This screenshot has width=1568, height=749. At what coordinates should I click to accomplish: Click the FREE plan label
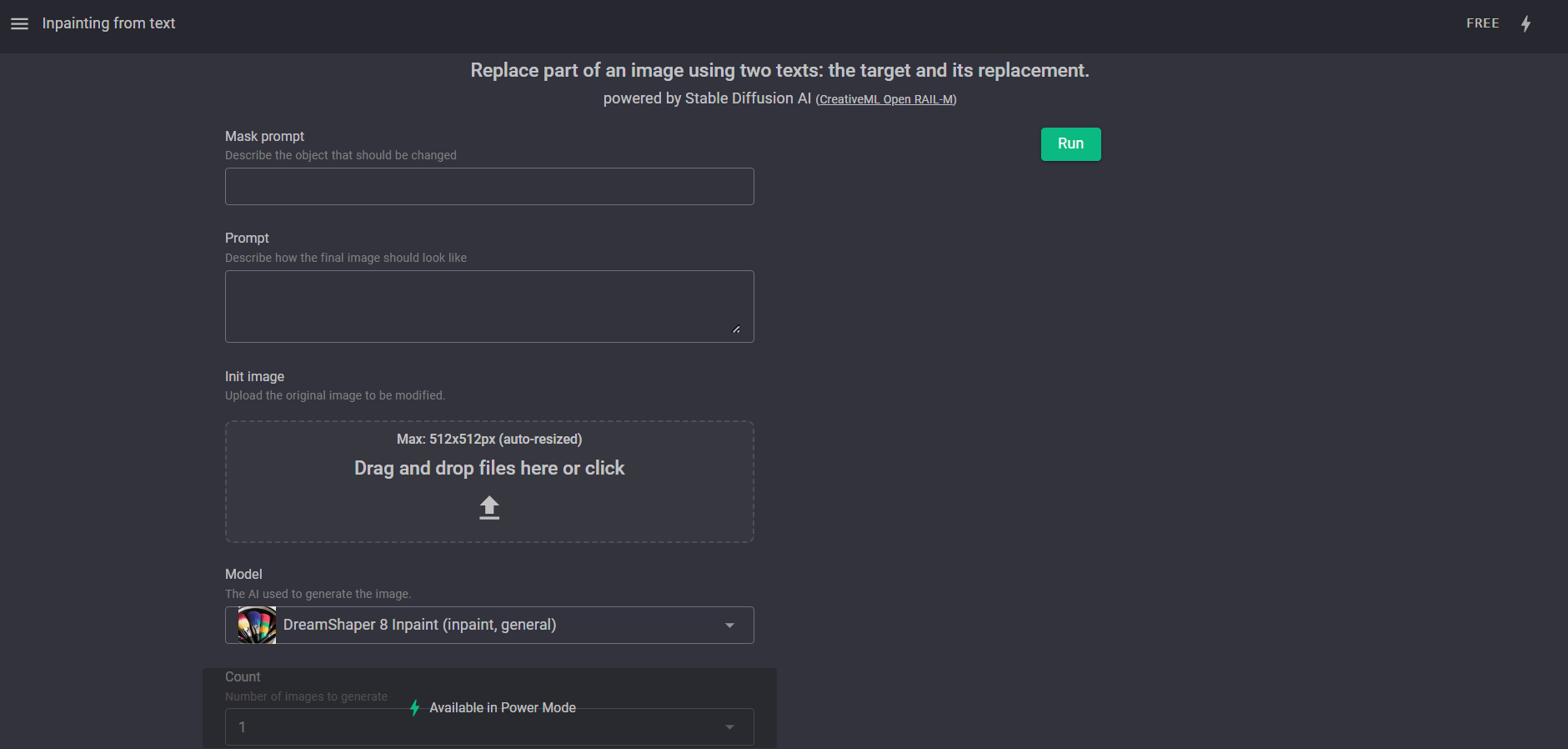[x=1482, y=23]
